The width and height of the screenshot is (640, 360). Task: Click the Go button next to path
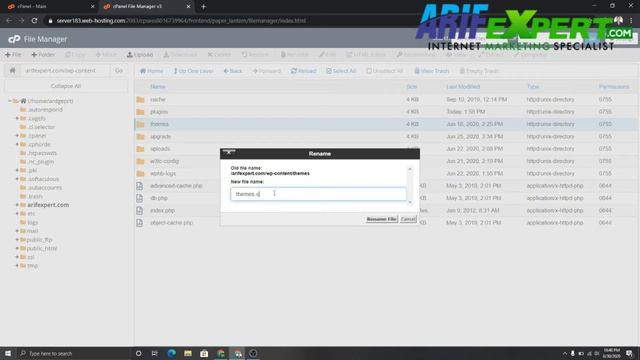tap(119, 71)
